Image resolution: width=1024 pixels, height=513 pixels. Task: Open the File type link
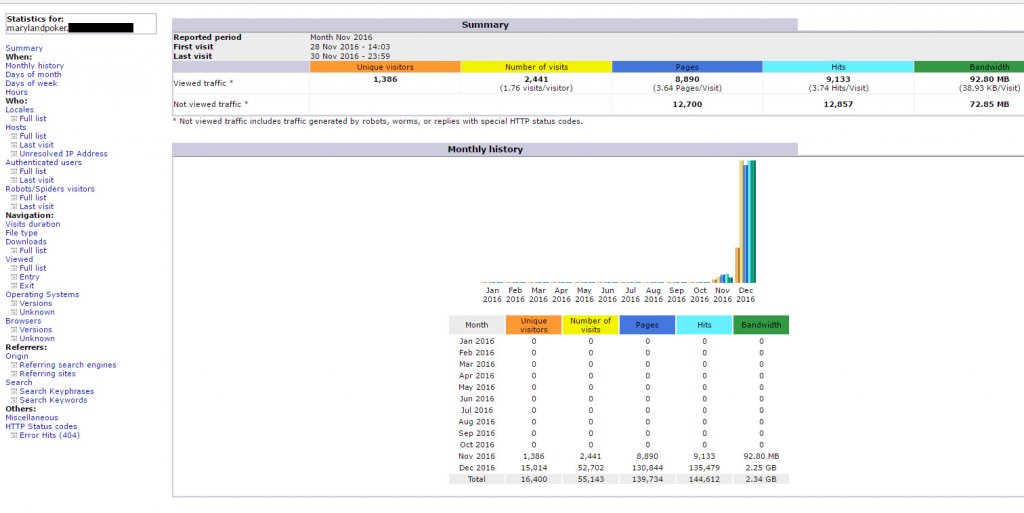point(22,233)
